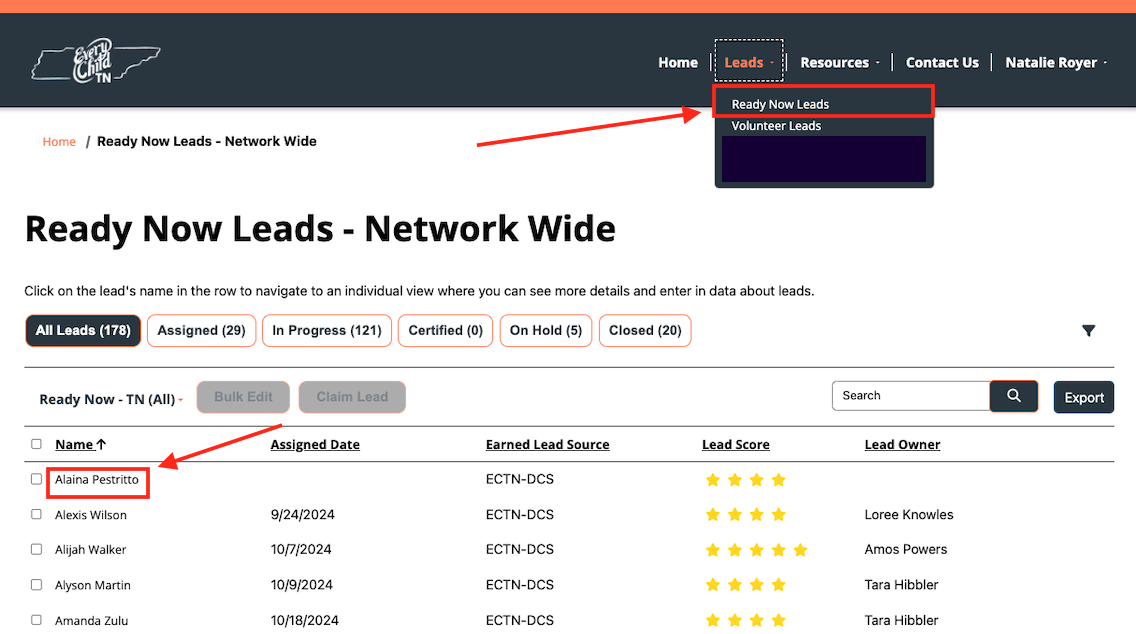Screen dimensions: 1136x634
Task: Open Alyson Martin's lead record
Action: click(93, 585)
